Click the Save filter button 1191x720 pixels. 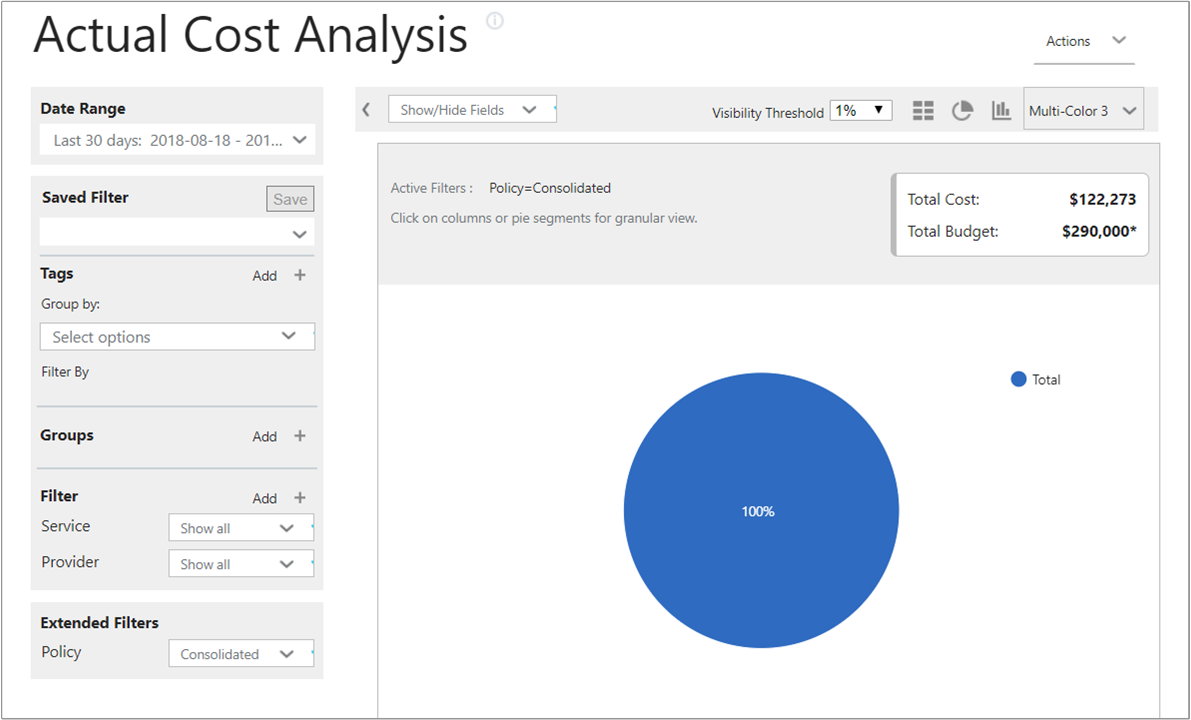(x=290, y=199)
